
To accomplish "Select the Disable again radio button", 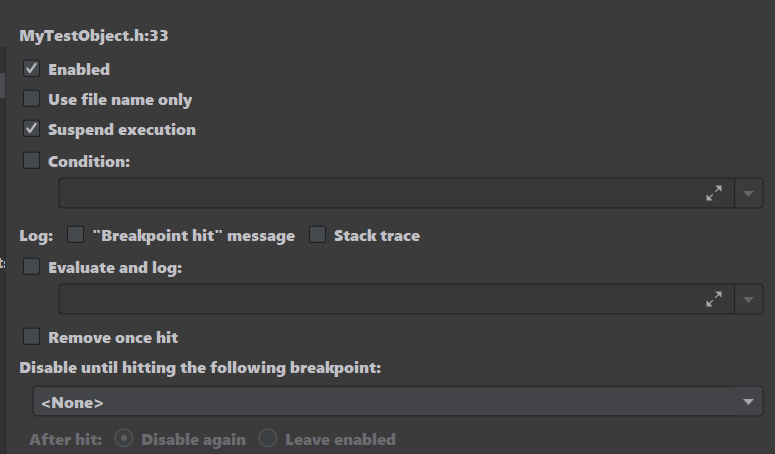I will tap(124, 438).
